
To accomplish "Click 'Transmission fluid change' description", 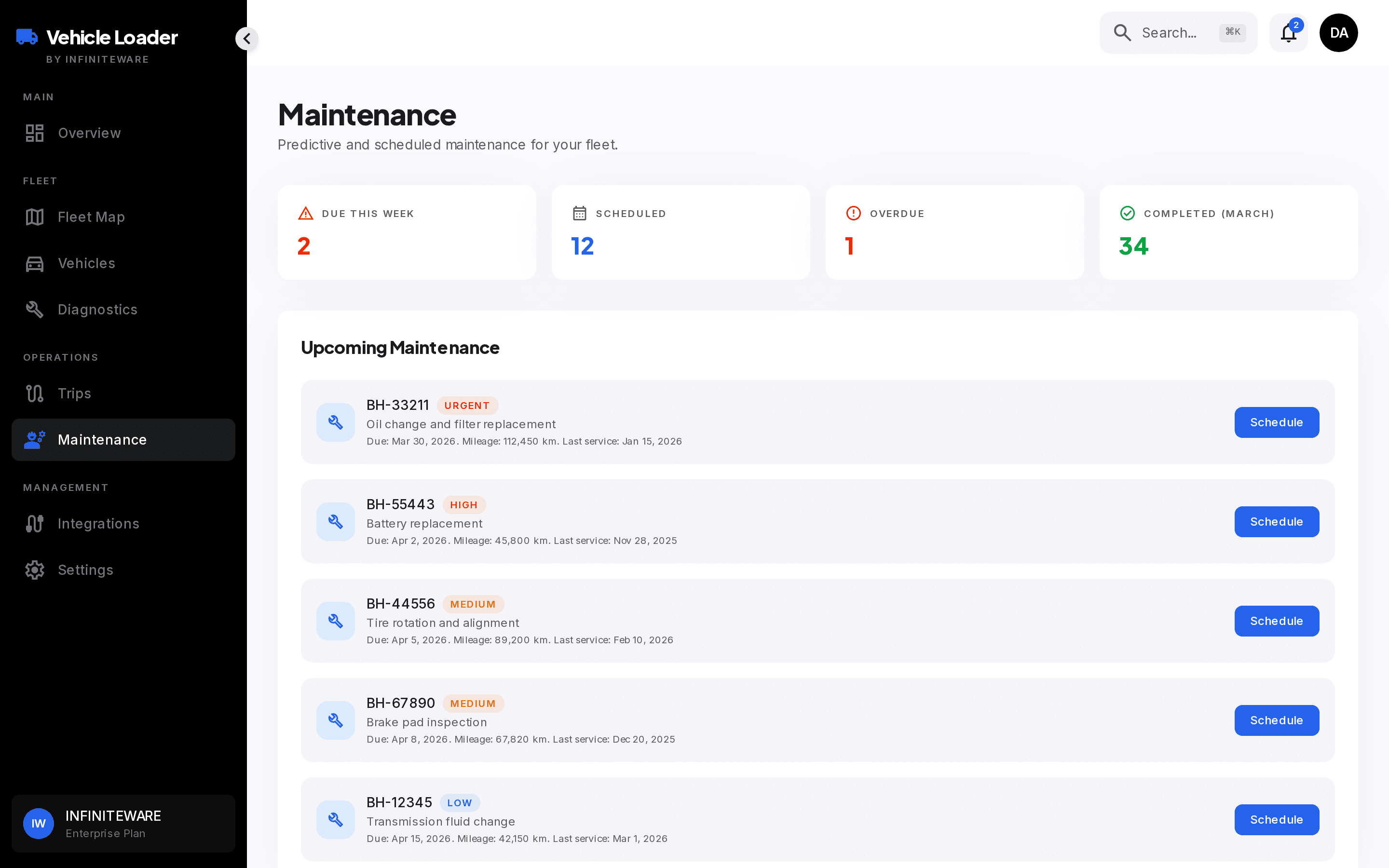I will coord(441,822).
